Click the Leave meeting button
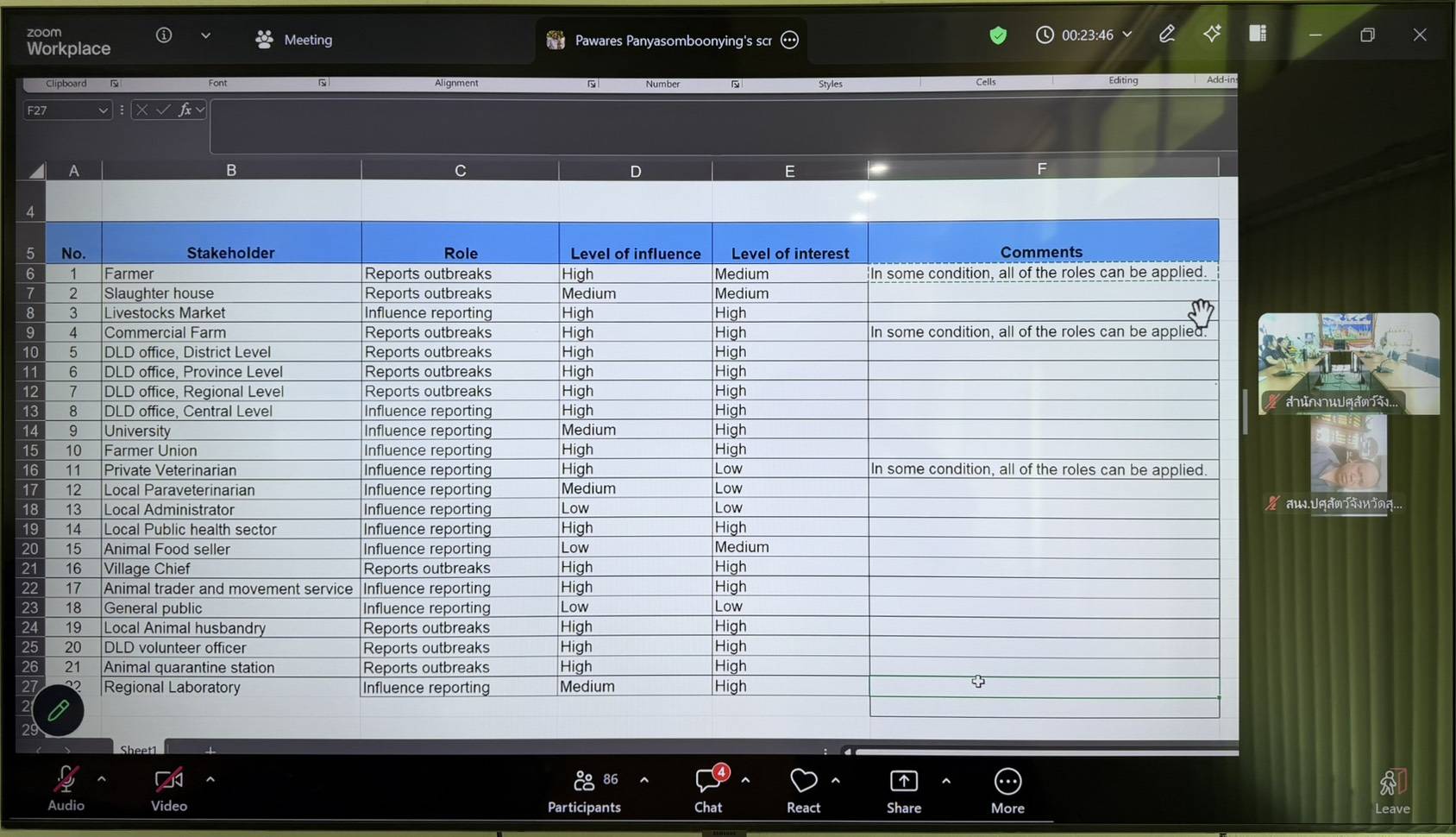1456x837 pixels. click(1392, 790)
